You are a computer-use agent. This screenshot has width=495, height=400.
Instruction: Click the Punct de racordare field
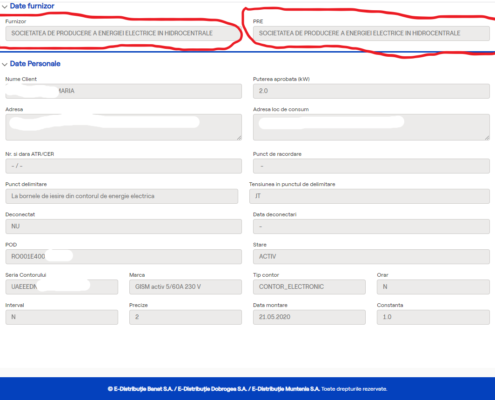coord(371,166)
